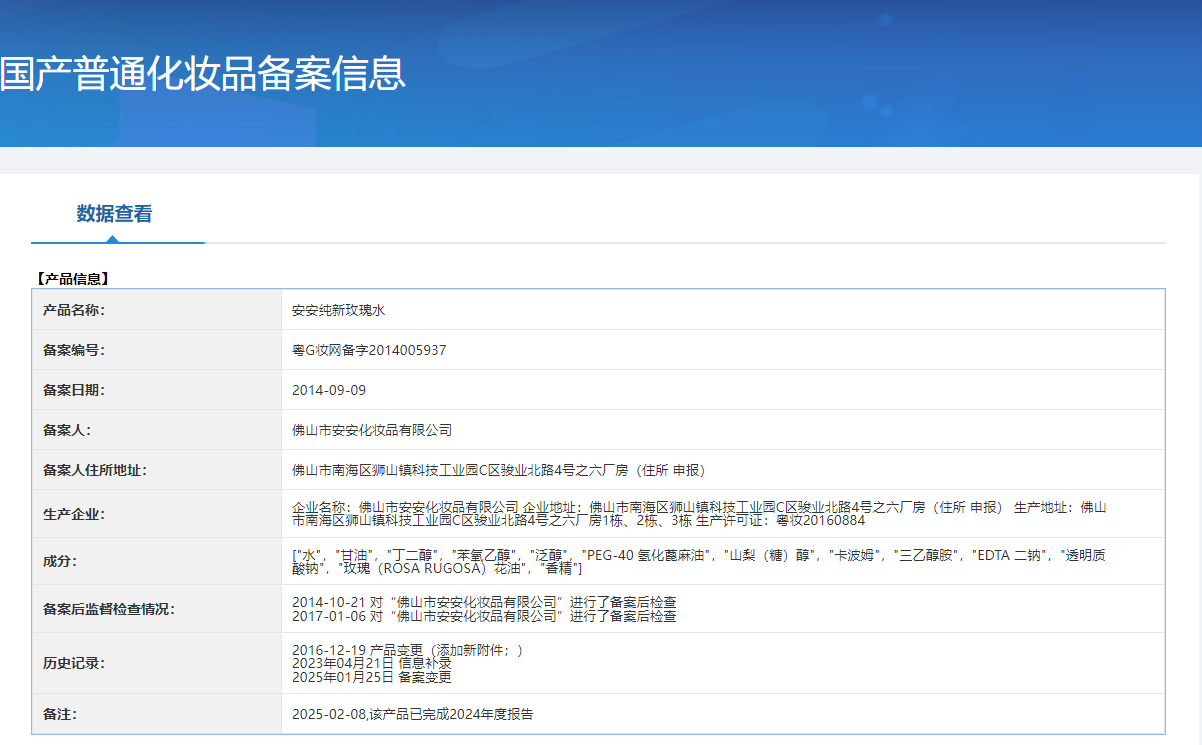Click the 备案人住所地址 label cell
The height and width of the screenshot is (745, 1202).
coord(157,470)
